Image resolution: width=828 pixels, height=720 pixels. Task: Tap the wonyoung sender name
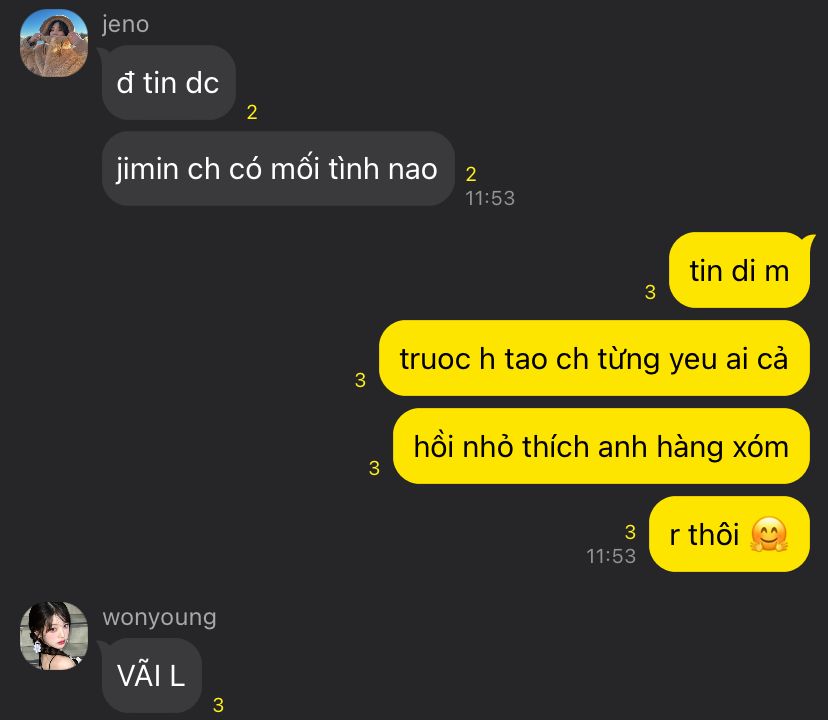click(x=159, y=617)
